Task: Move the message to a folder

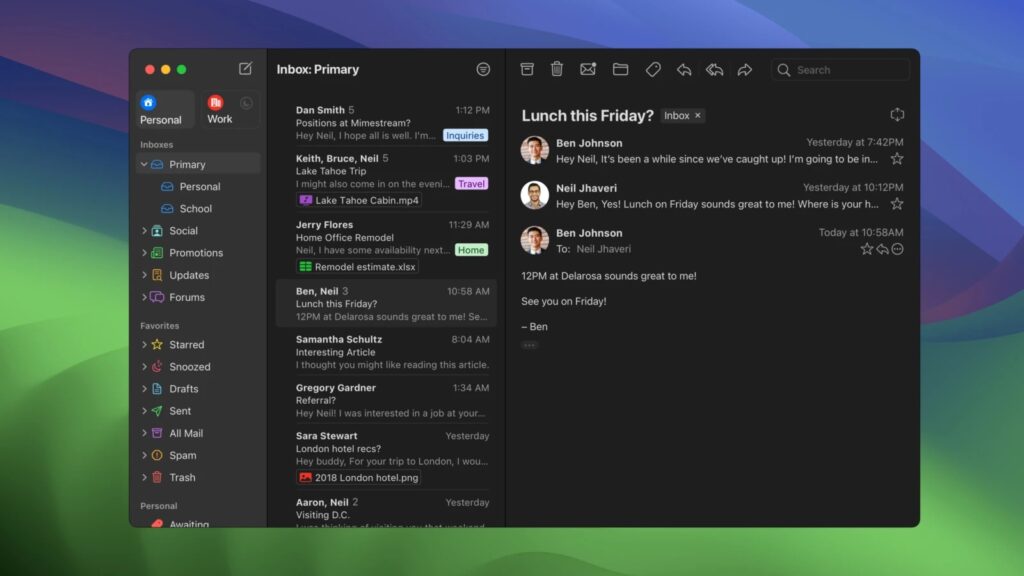Action: (x=620, y=69)
